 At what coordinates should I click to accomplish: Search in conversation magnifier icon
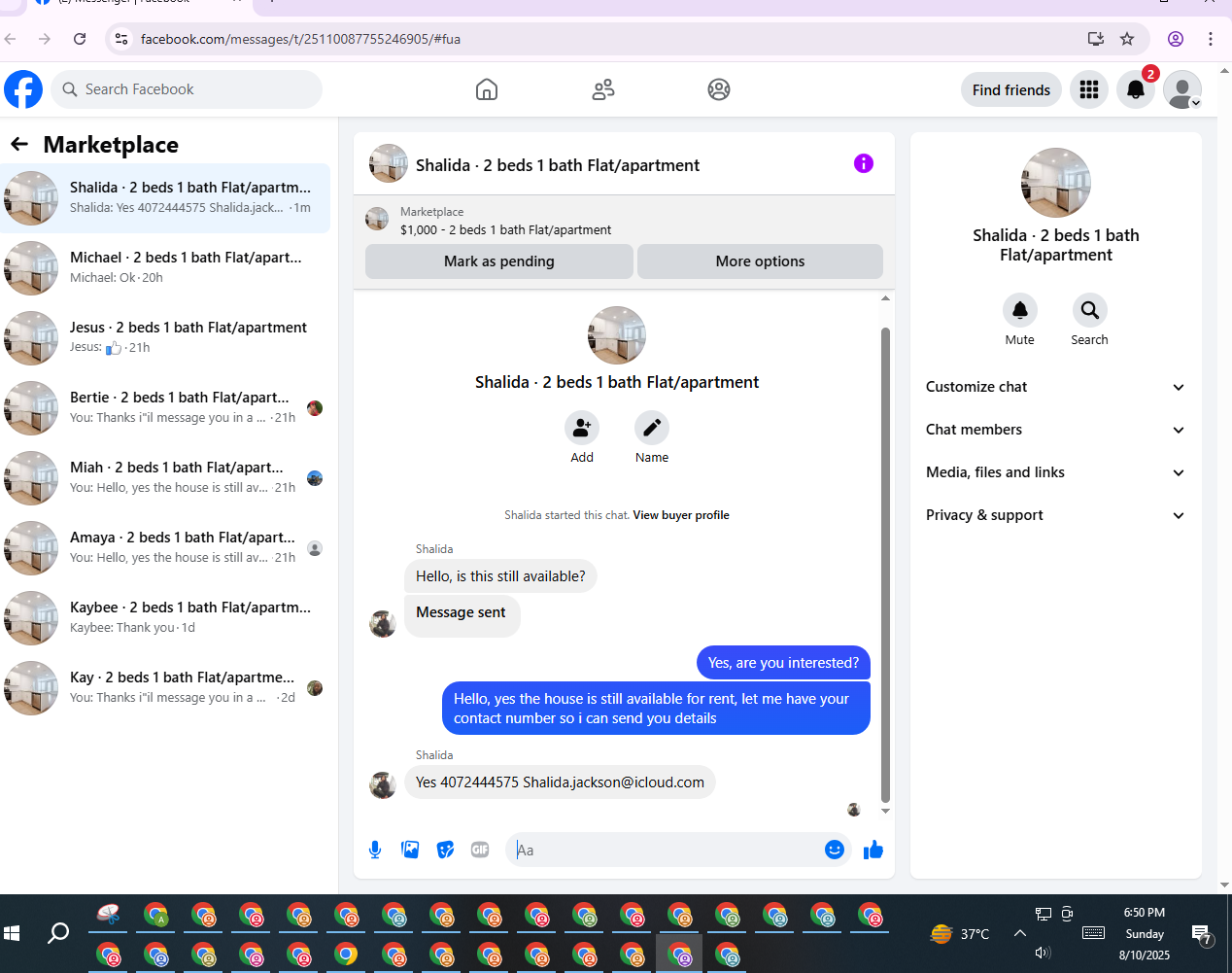pyautogui.click(x=1090, y=310)
